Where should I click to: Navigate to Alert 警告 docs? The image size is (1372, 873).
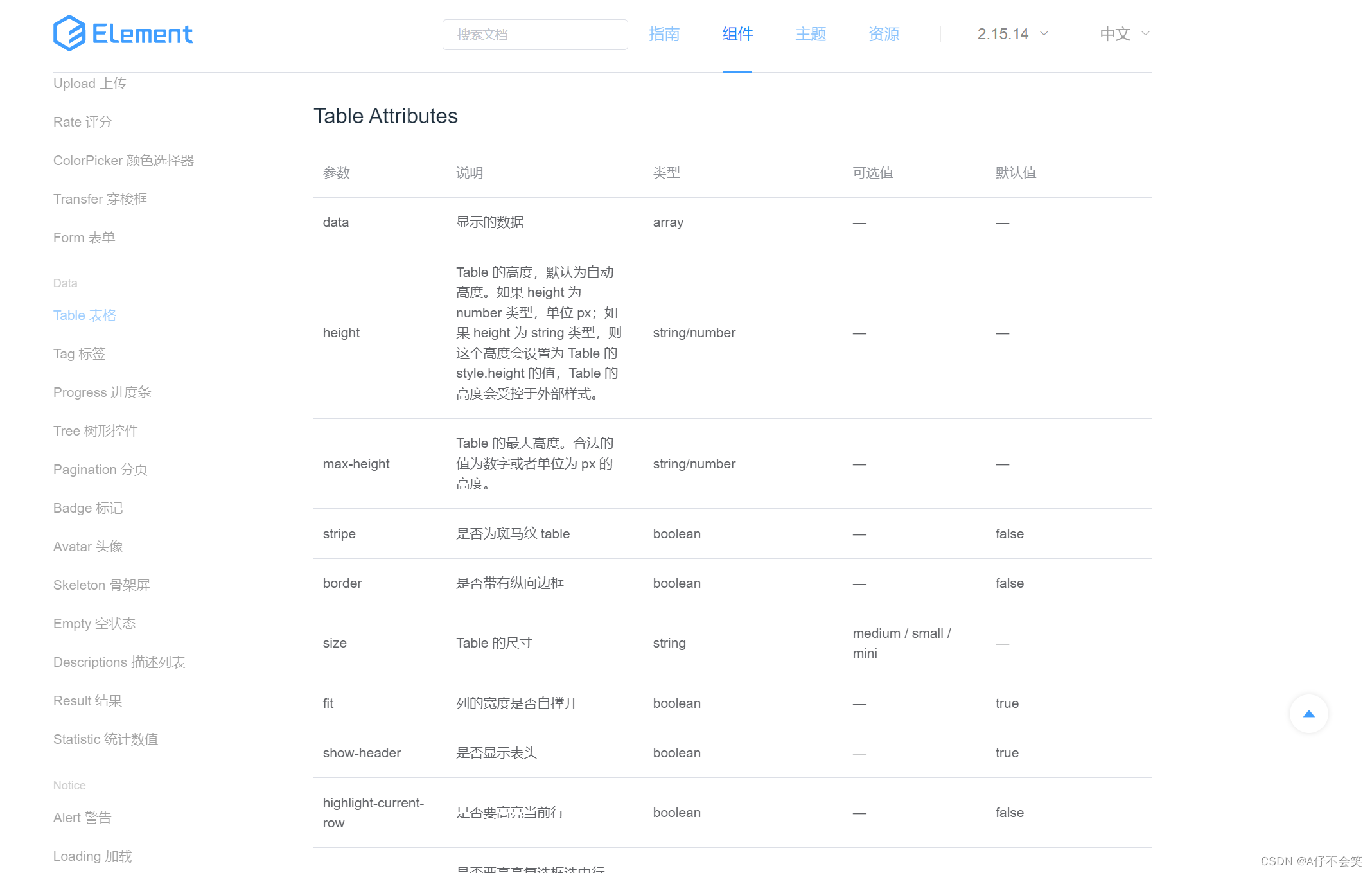[x=82, y=817]
